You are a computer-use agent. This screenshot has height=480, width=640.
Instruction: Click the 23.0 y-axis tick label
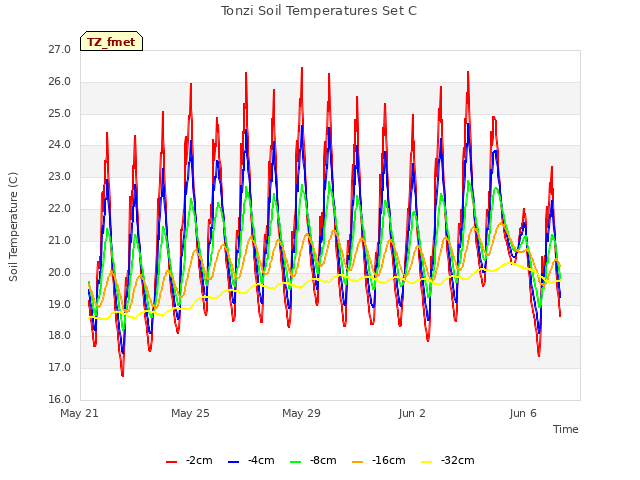coord(60,177)
